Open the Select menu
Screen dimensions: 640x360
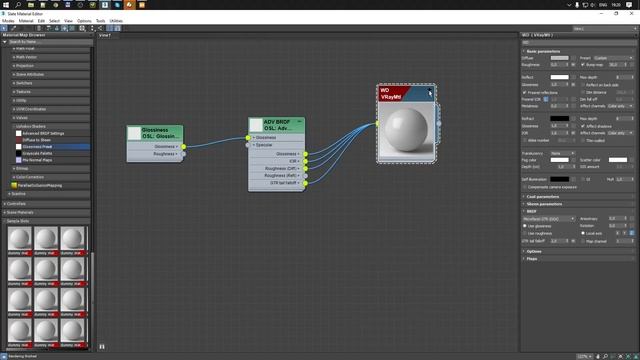point(54,21)
